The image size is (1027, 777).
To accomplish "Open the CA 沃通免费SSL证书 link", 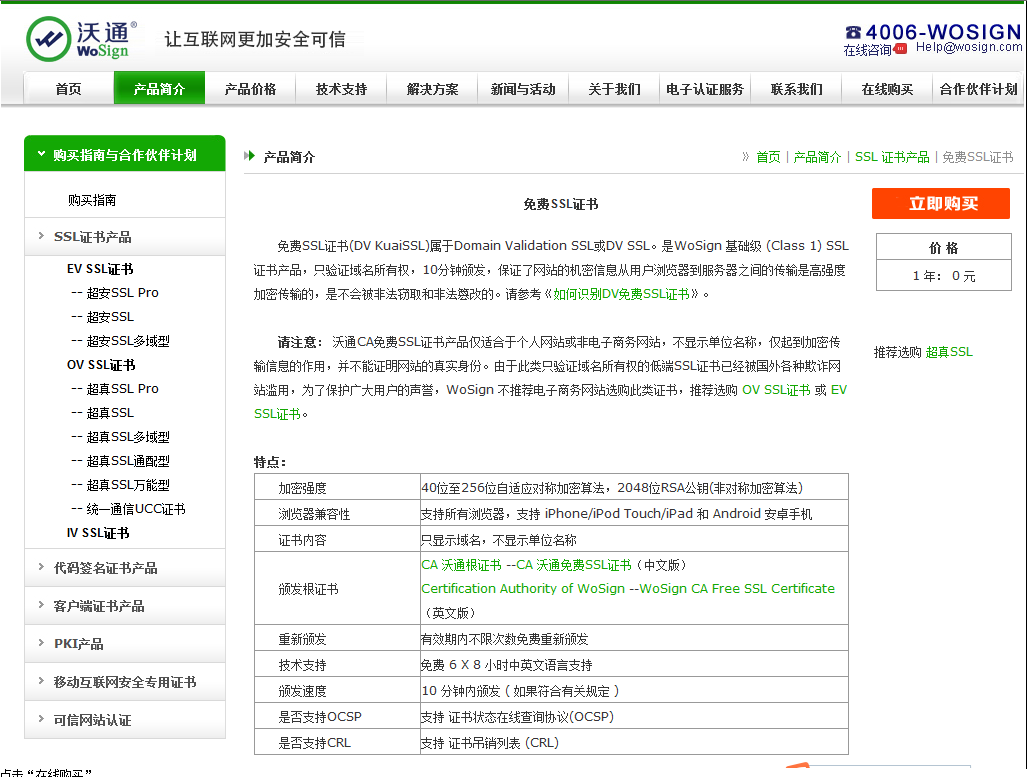I will (x=574, y=565).
